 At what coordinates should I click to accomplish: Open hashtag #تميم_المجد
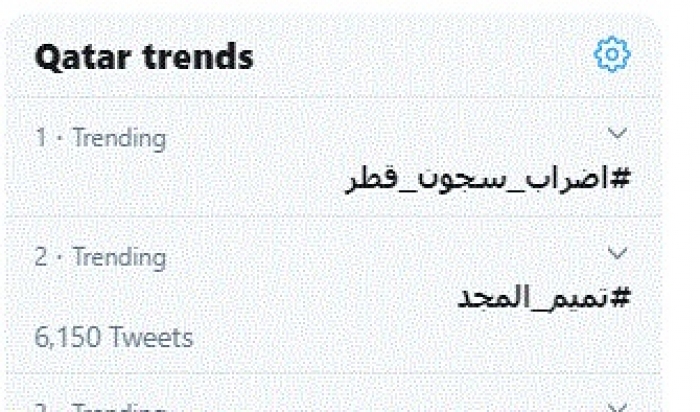click(546, 298)
